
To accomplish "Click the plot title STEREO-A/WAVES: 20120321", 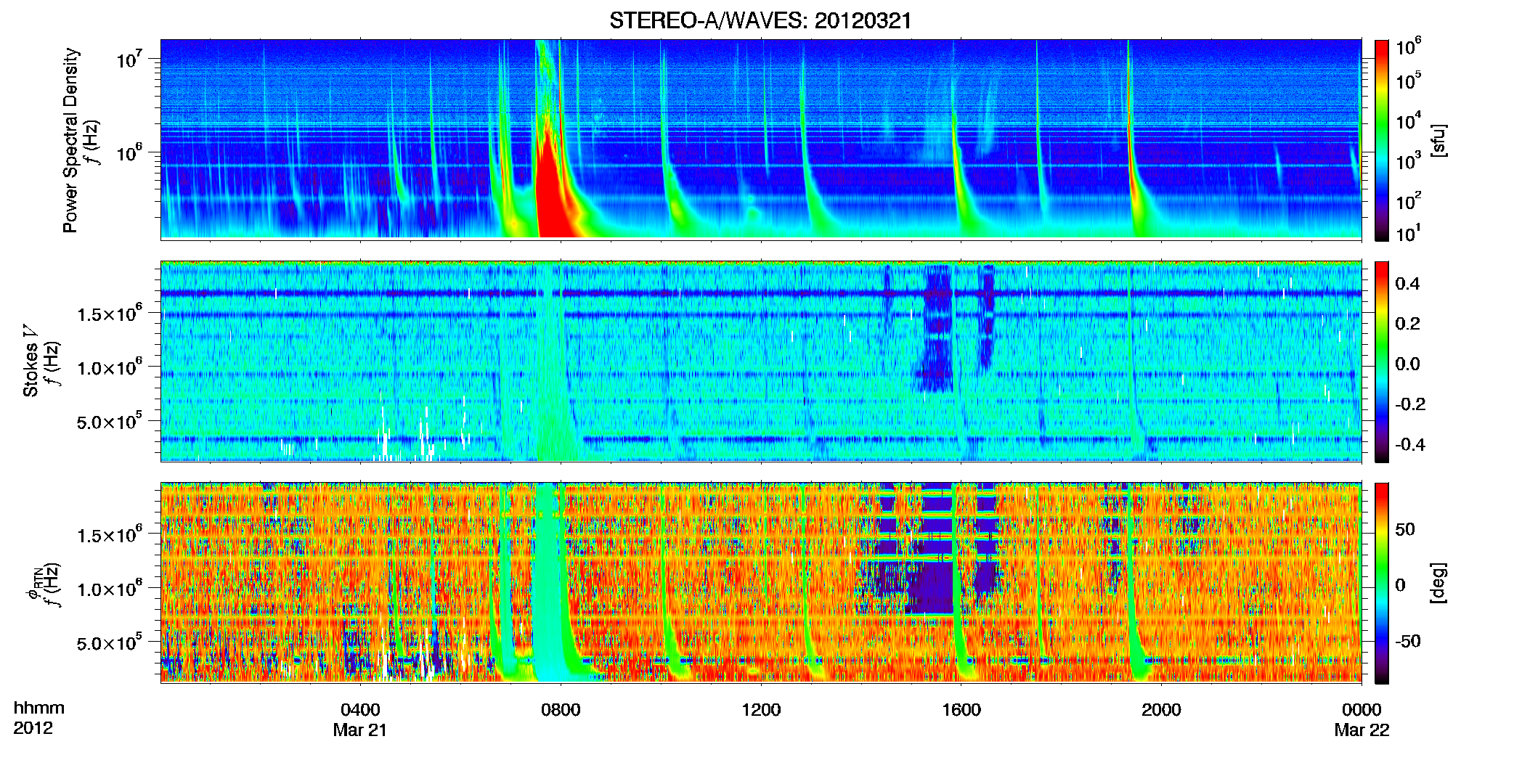I will click(x=760, y=20).
